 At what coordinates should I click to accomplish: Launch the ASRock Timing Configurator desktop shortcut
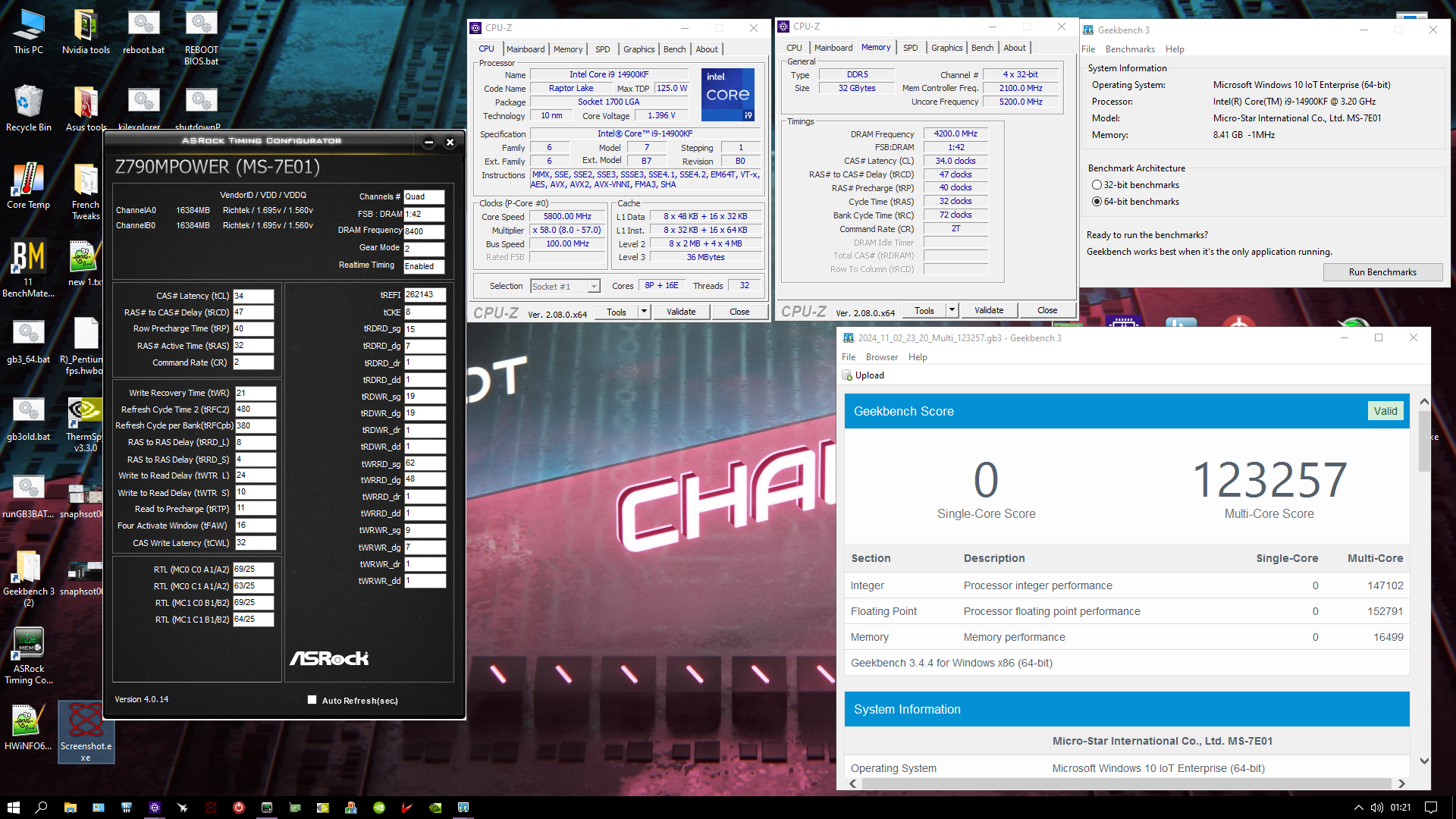coord(28,655)
